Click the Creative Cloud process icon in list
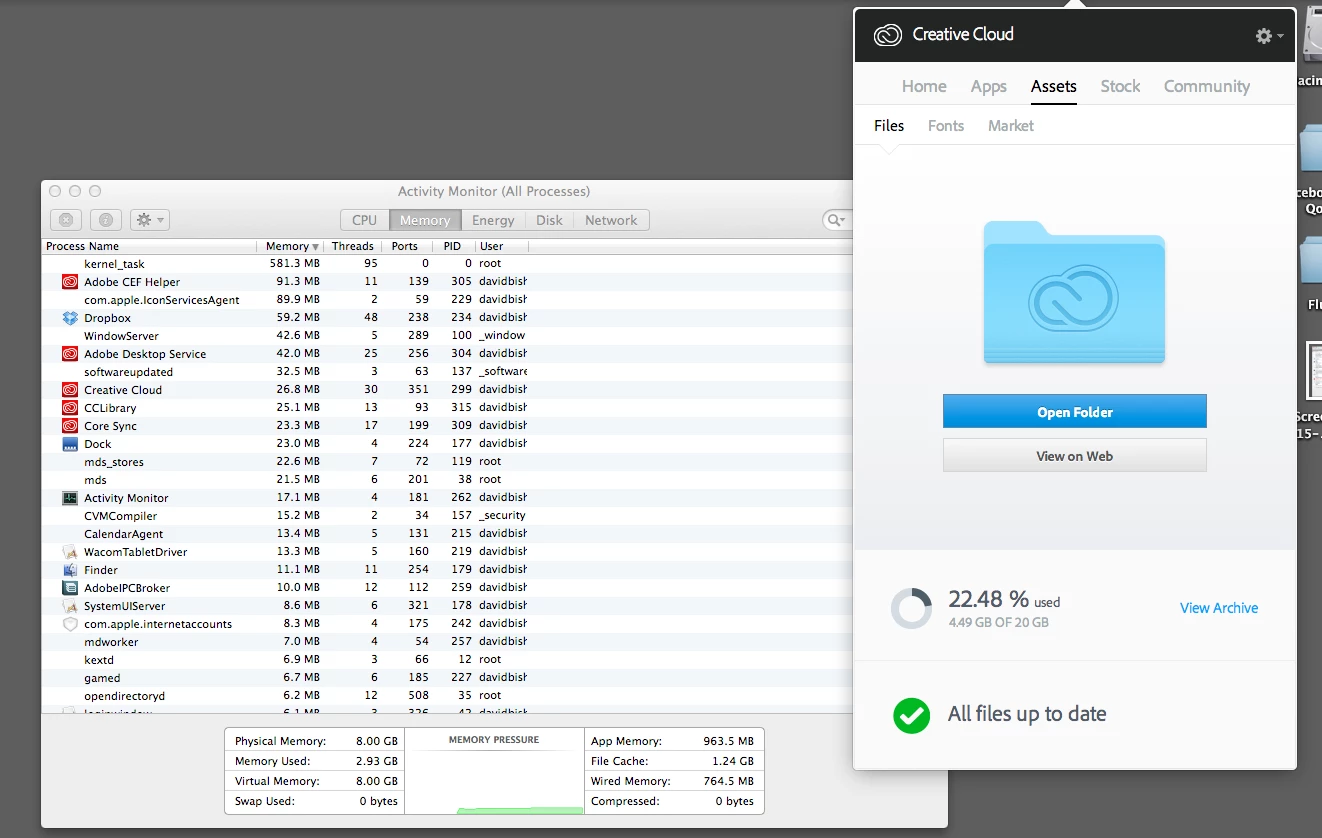This screenshot has width=1322, height=838. [70, 390]
